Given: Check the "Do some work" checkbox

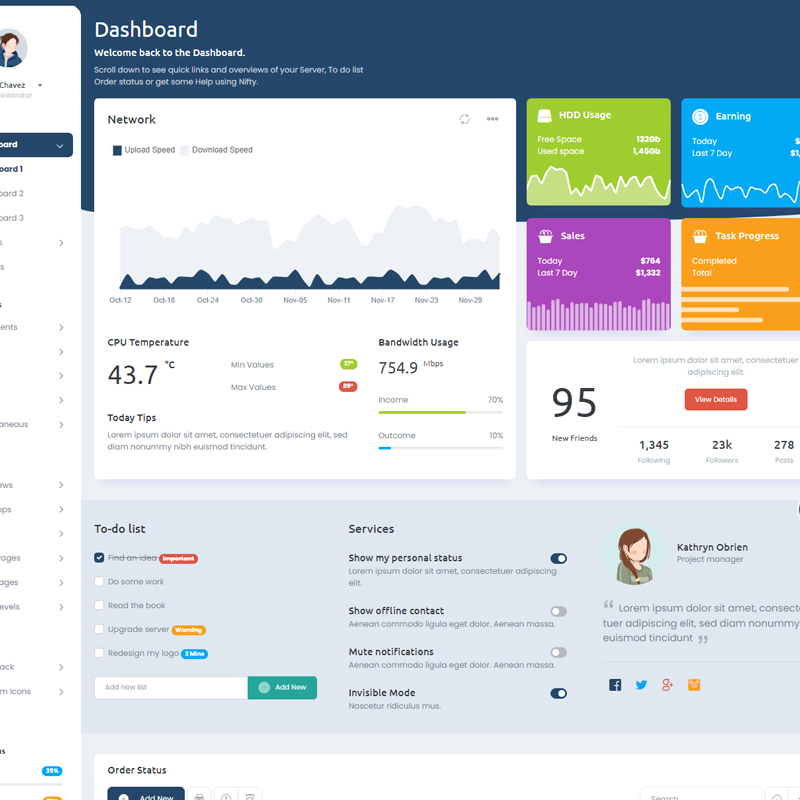Looking at the screenshot, I should click(x=99, y=582).
